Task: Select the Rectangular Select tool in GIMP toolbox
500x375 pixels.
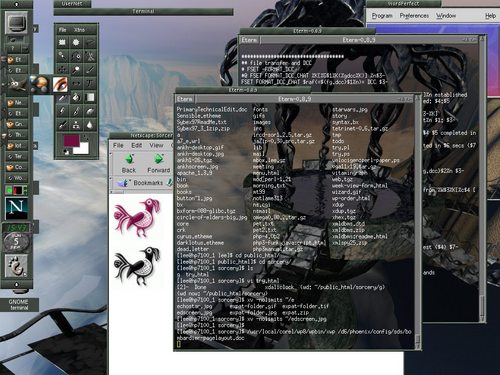Action: coord(62,42)
